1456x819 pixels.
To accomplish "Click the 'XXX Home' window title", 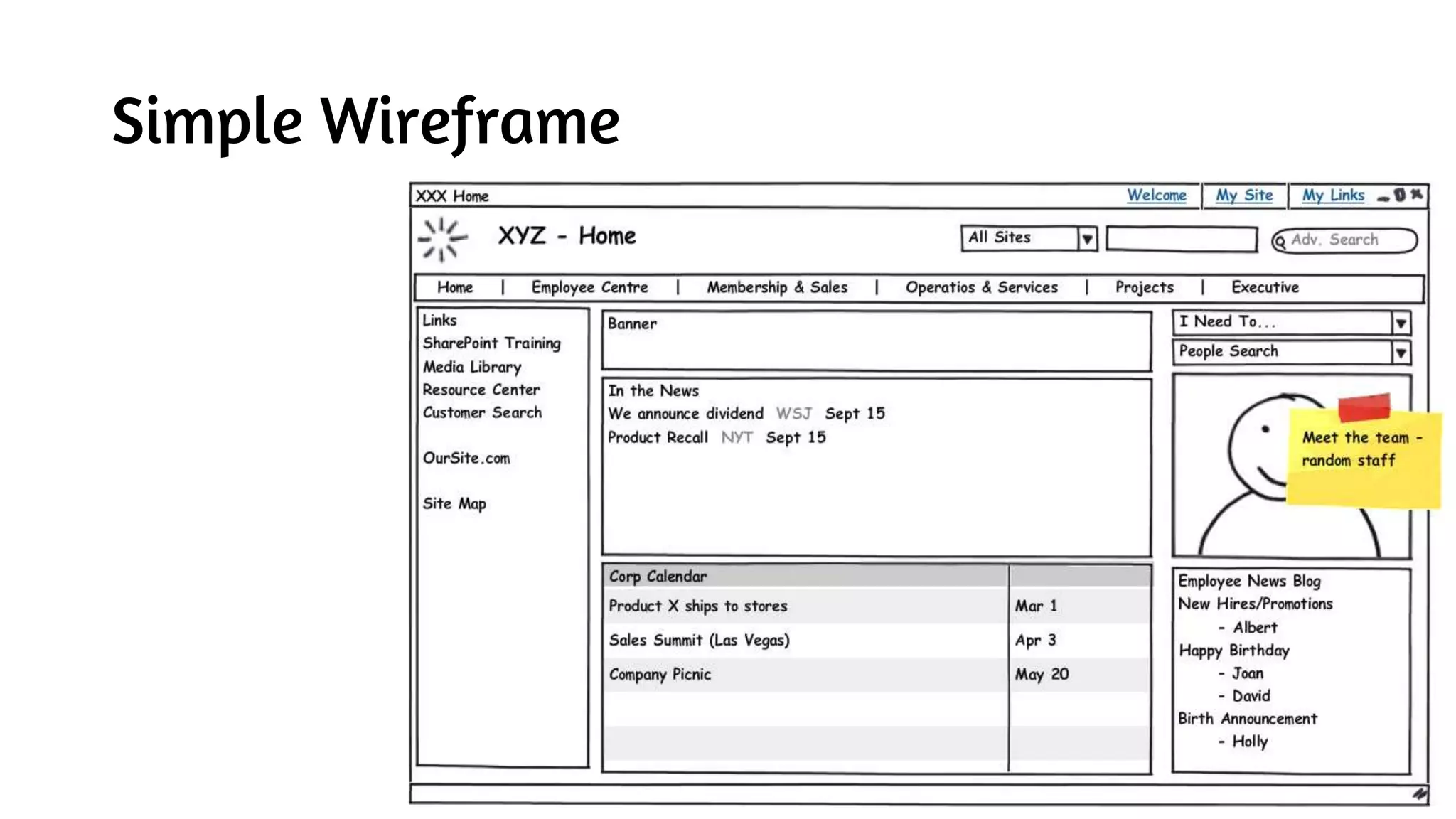I will [451, 196].
